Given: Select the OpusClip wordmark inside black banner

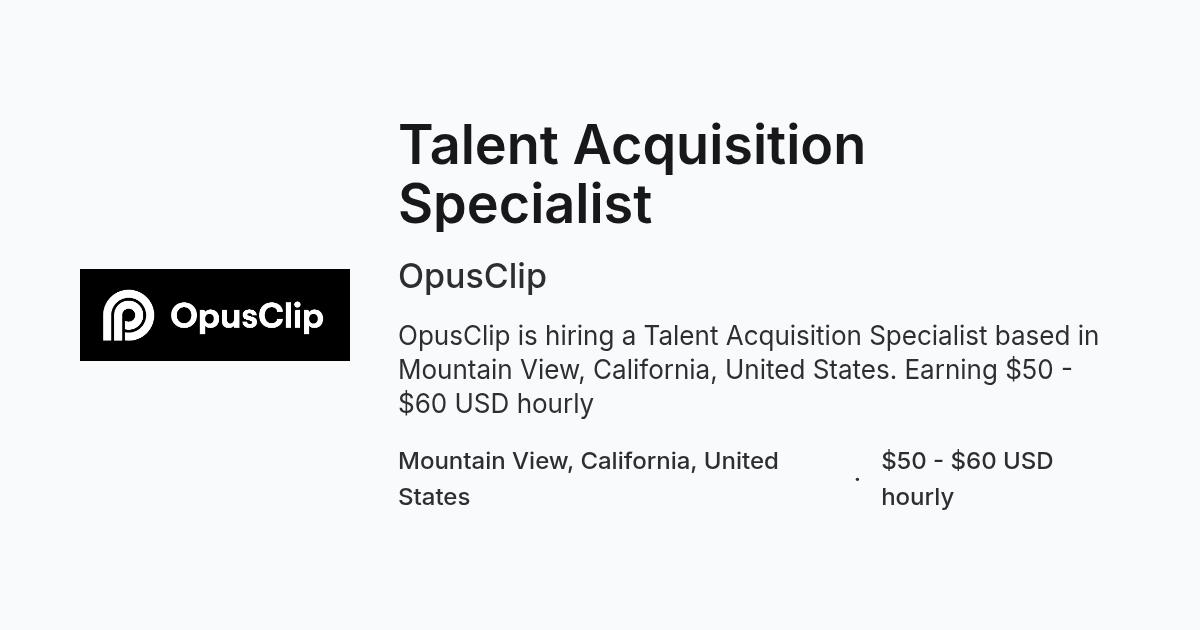Looking at the screenshot, I should (x=247, y=317).
